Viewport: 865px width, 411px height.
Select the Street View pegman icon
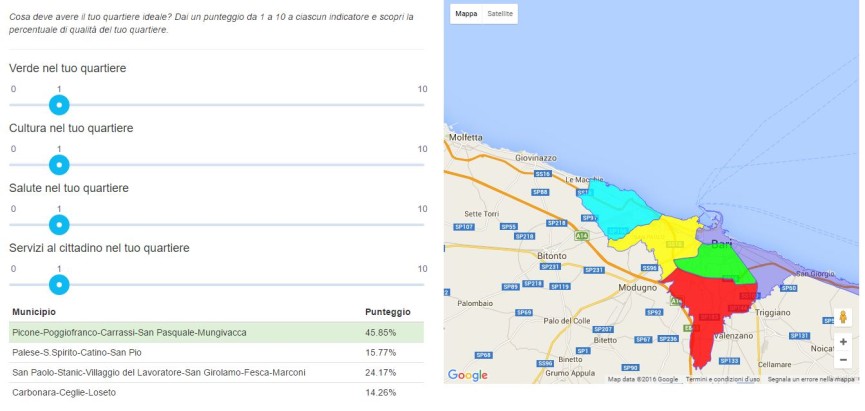(x=843, y=317)
